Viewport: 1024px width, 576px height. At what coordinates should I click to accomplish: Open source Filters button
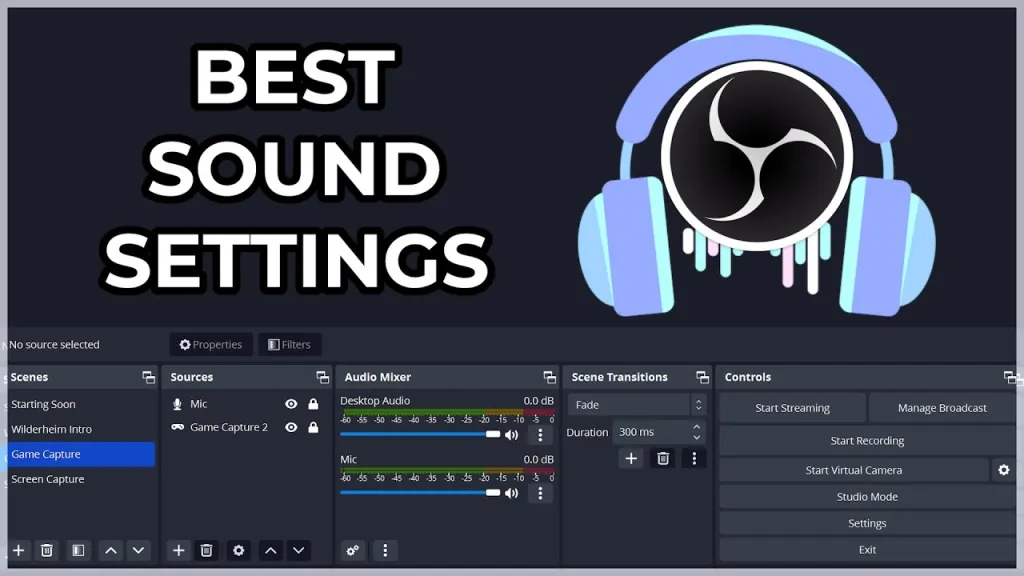tap(289, 344)
